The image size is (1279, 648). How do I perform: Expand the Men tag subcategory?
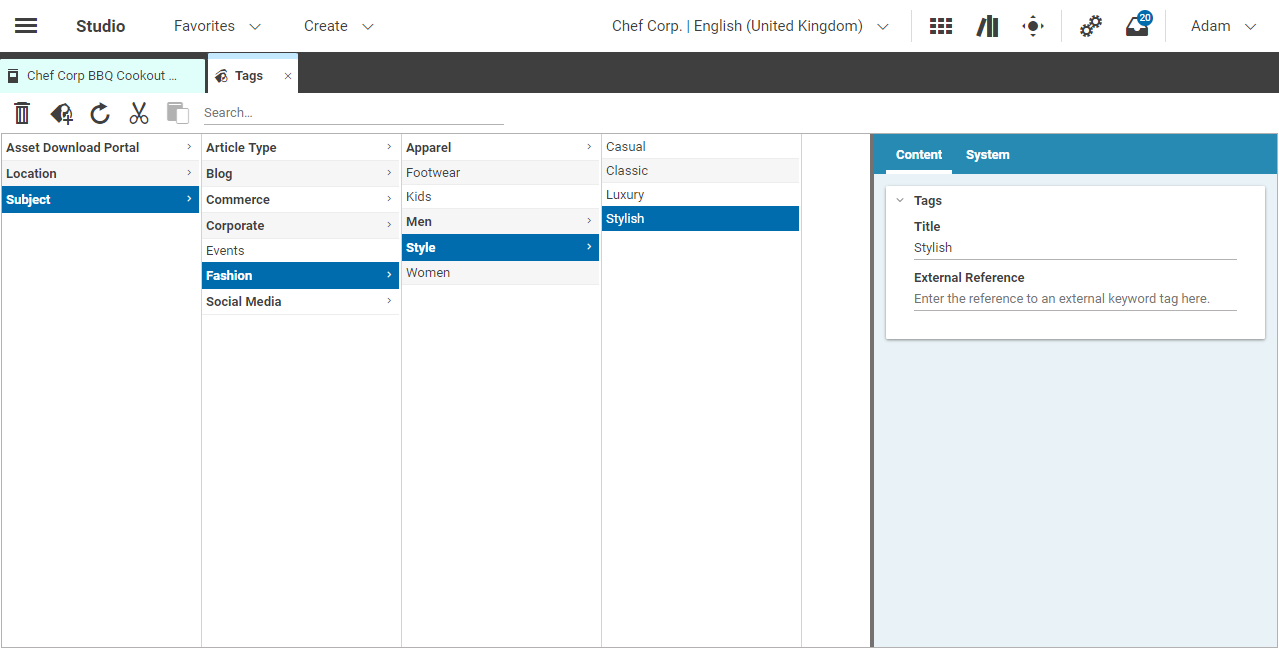(x=589, y=221)
